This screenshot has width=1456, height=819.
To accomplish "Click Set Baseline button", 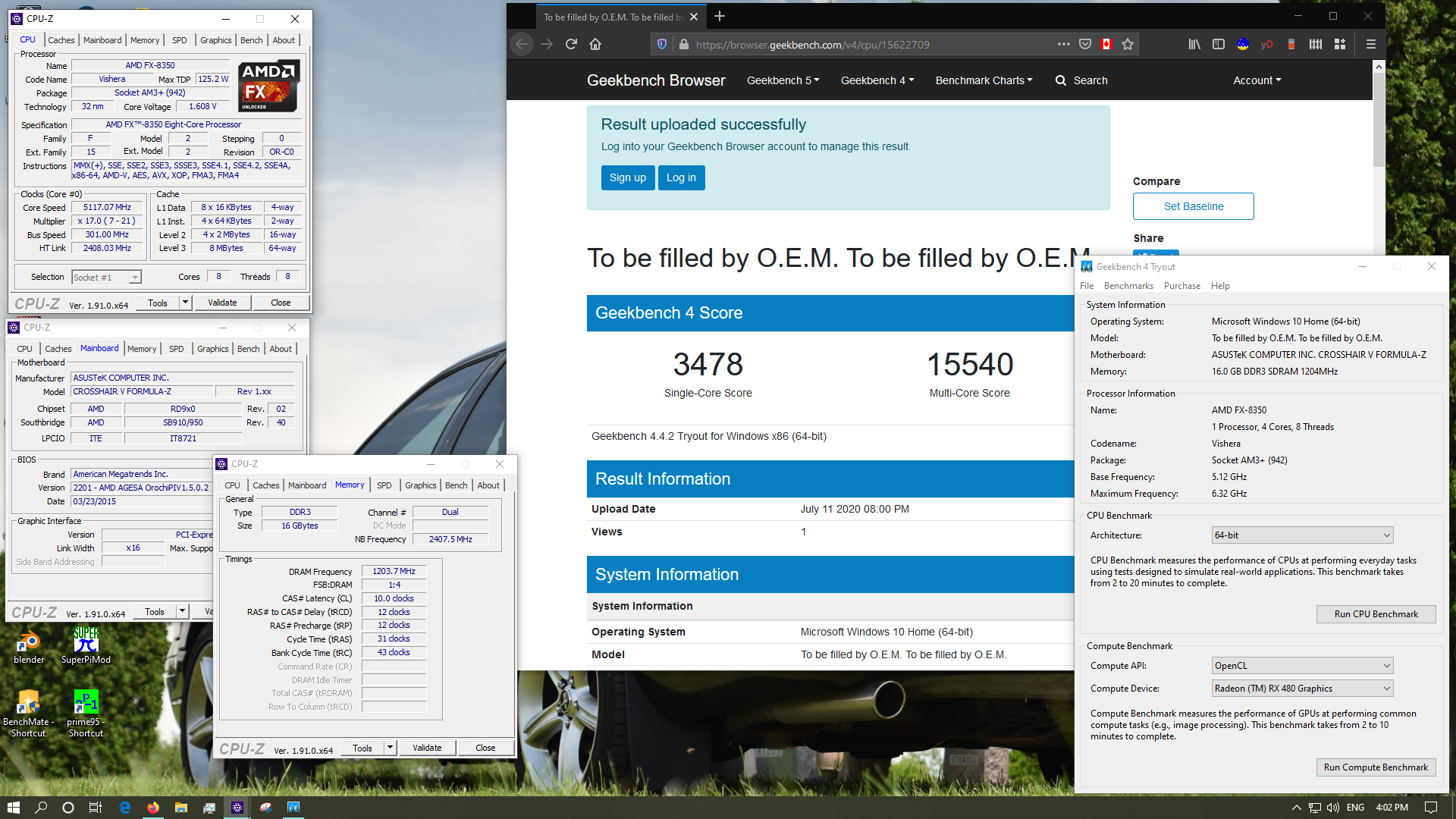I will [1193, 206].
